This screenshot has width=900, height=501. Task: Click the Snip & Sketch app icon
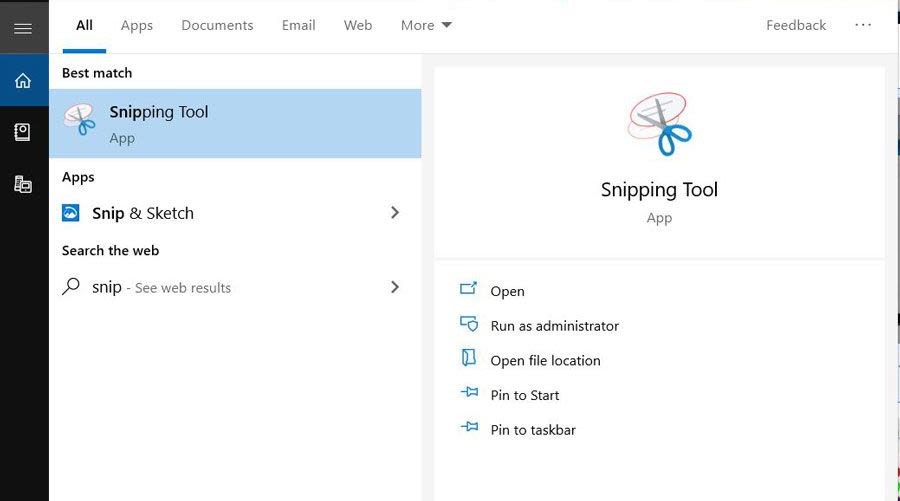pos(71,213)
